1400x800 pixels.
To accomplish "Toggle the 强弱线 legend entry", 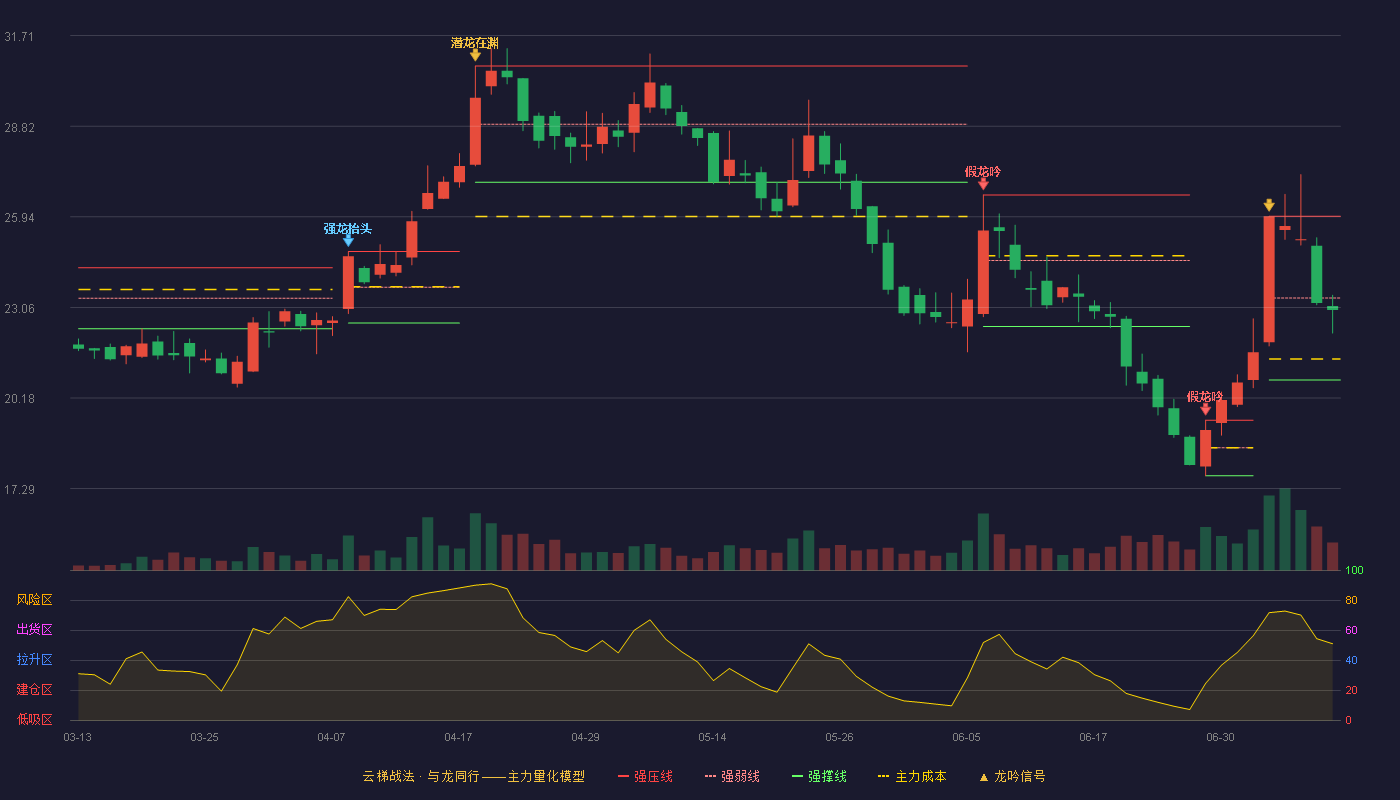I will point(732,776).
